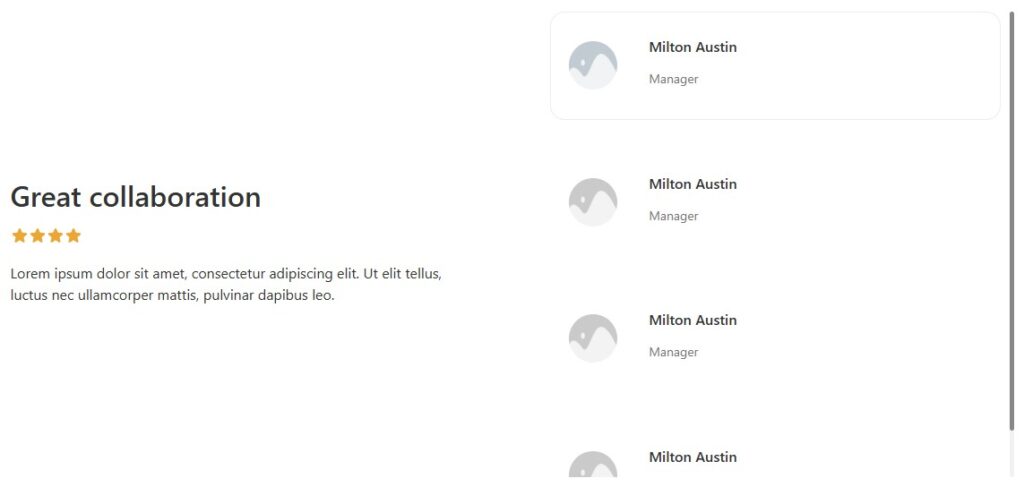
Task: Click the bottom-most Milton Austin name
Action: [x=692, y=457]
